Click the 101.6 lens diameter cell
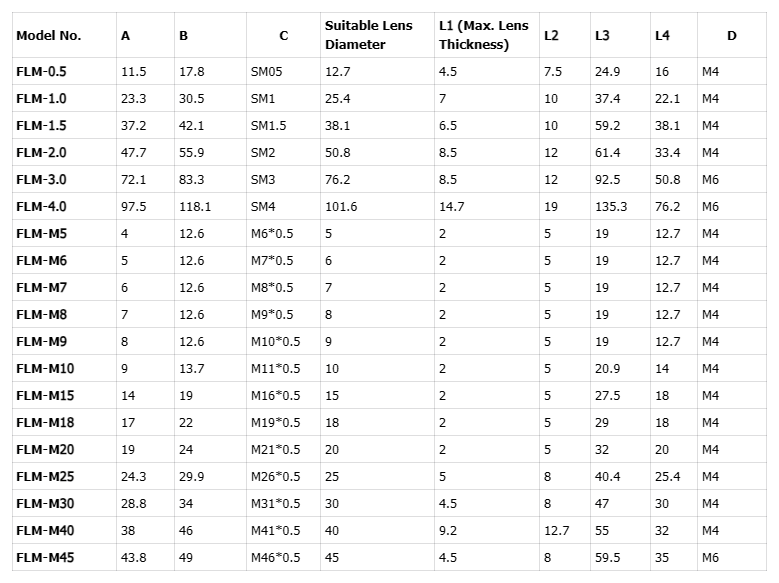The image size is (779, 583). [x=341, y=207]
